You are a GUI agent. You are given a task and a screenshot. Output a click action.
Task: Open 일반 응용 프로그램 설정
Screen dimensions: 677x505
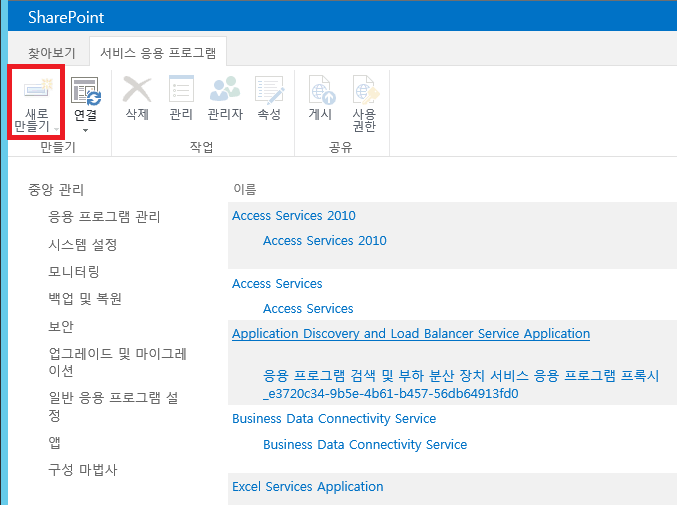click(113, 406)
